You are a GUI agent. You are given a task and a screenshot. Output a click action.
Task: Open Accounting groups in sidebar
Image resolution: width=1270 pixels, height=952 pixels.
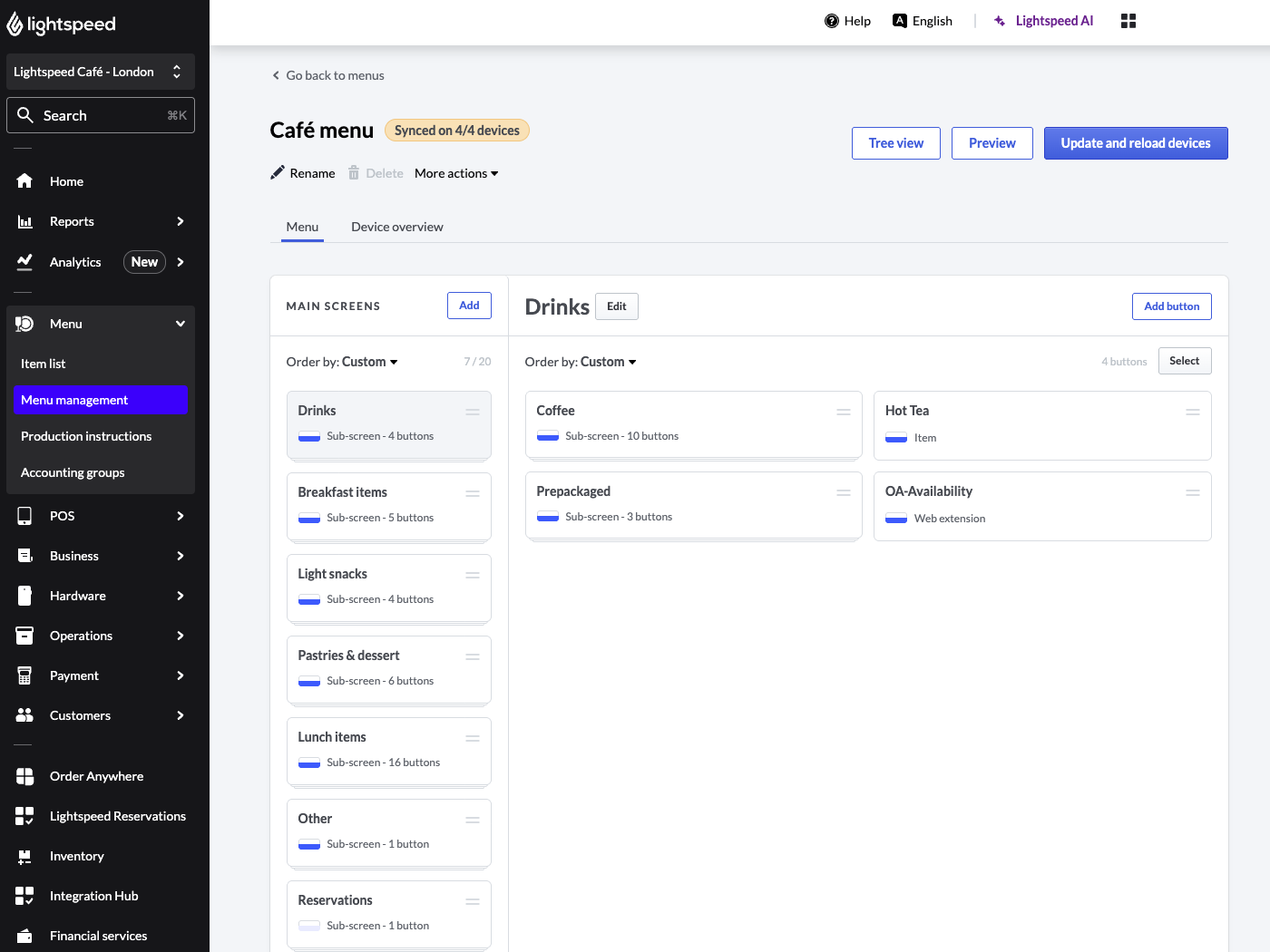(101, 472)
